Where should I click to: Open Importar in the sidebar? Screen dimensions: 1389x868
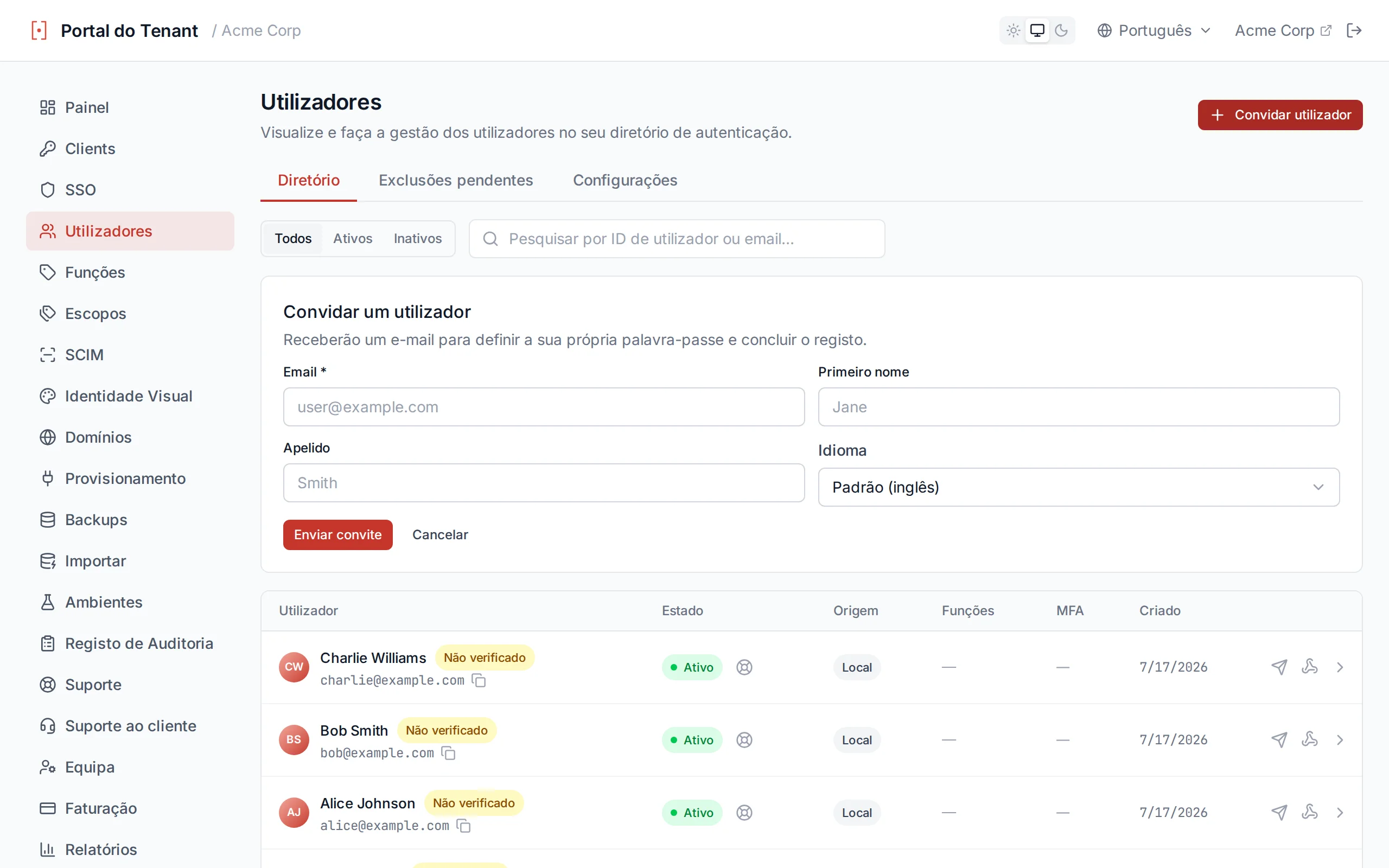pyautogui.click(x=130, y=561)
